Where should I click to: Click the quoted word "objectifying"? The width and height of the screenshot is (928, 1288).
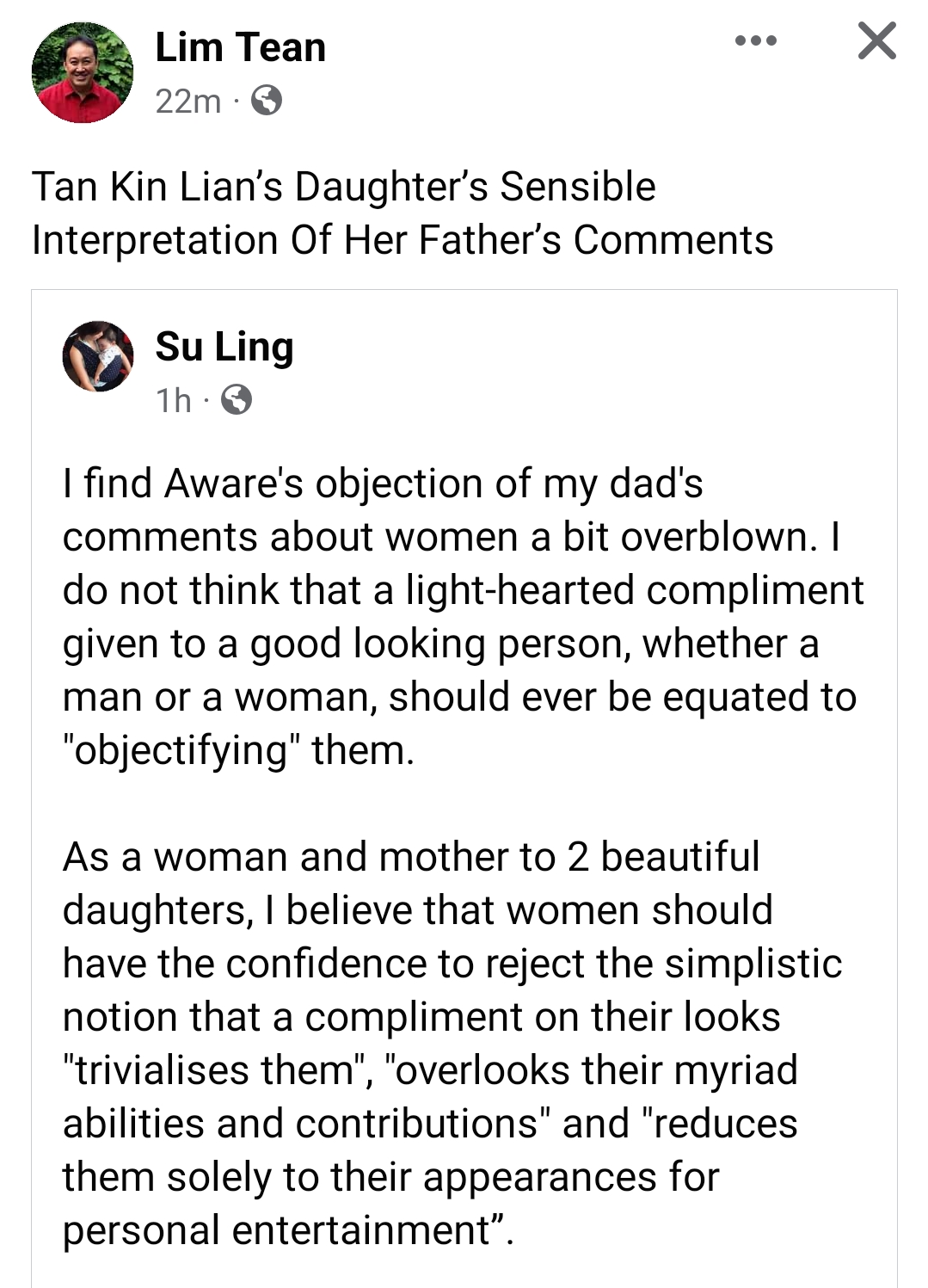click(180, 750)
